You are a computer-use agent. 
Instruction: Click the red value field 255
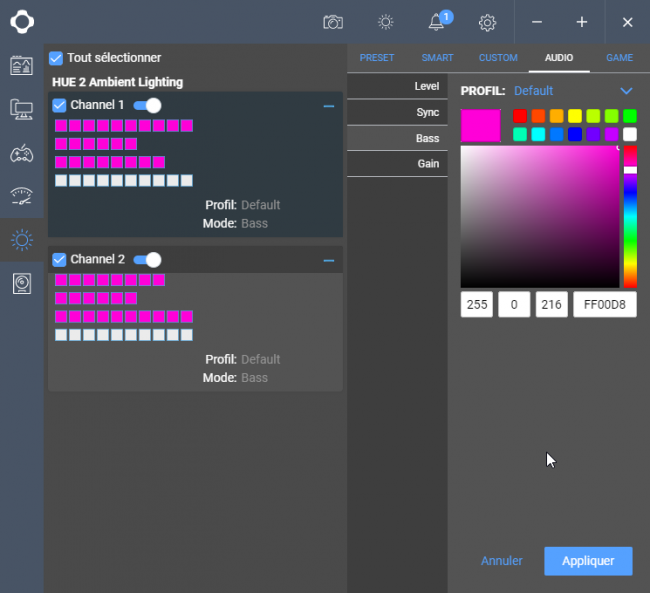(477, 304)
